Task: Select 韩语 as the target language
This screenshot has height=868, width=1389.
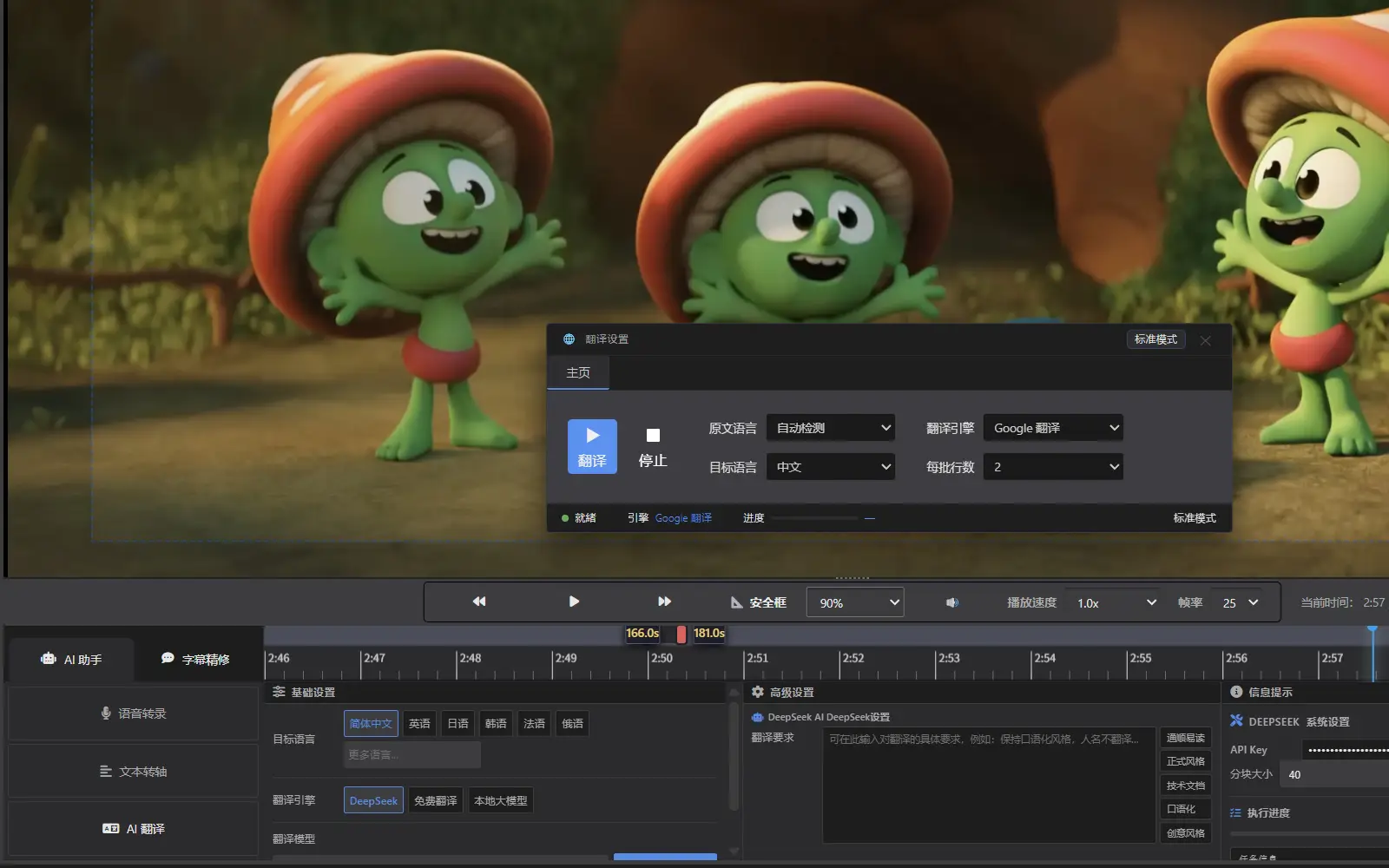Action: click(496, 724)
